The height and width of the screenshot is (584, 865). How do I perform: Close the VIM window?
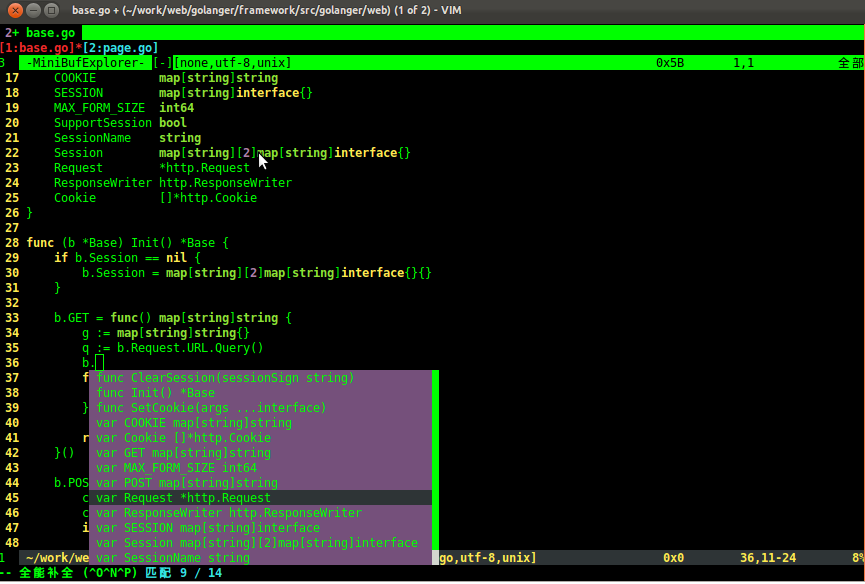[x=13, y=10]
